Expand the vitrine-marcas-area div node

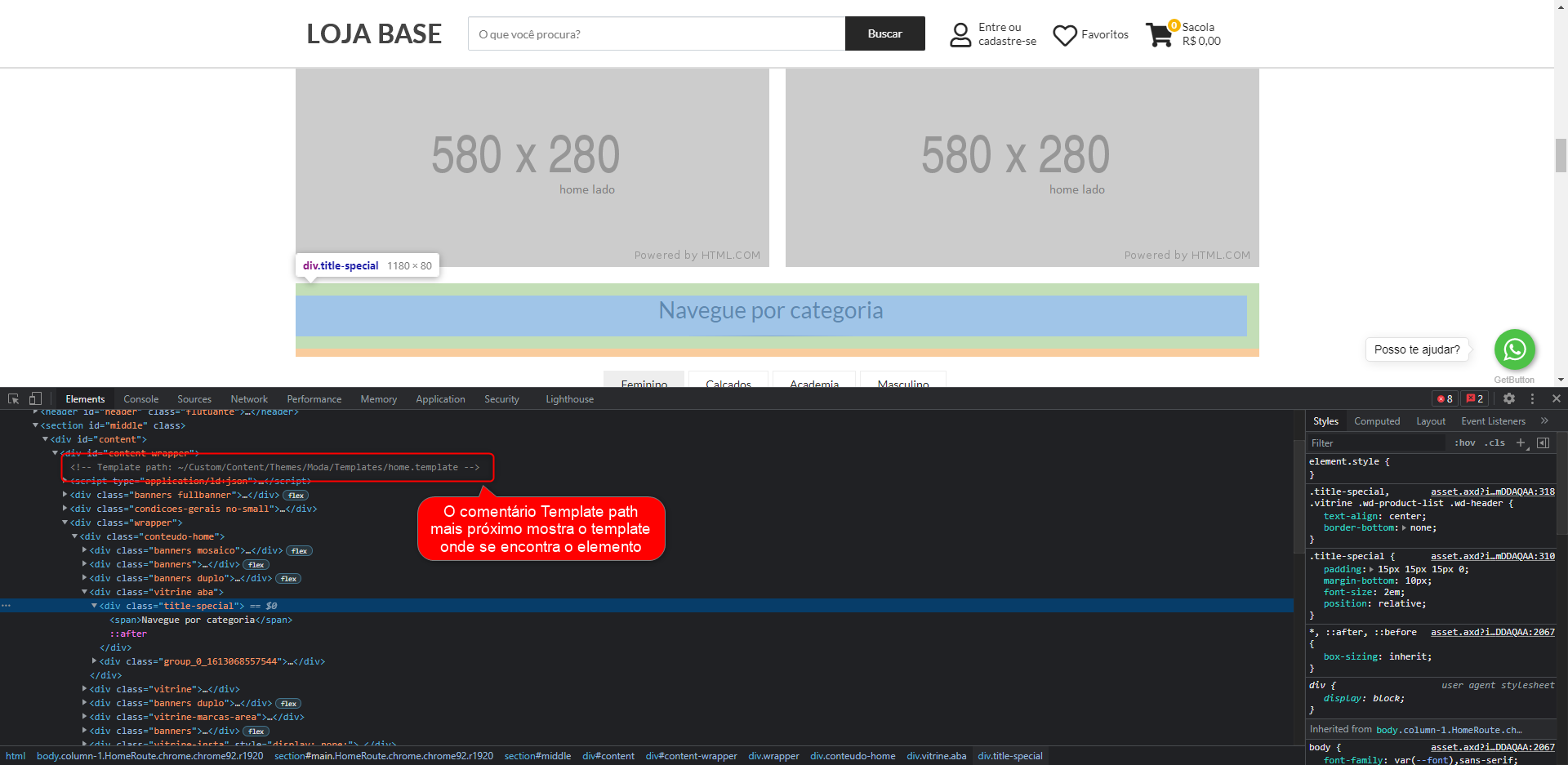[85, 717]
